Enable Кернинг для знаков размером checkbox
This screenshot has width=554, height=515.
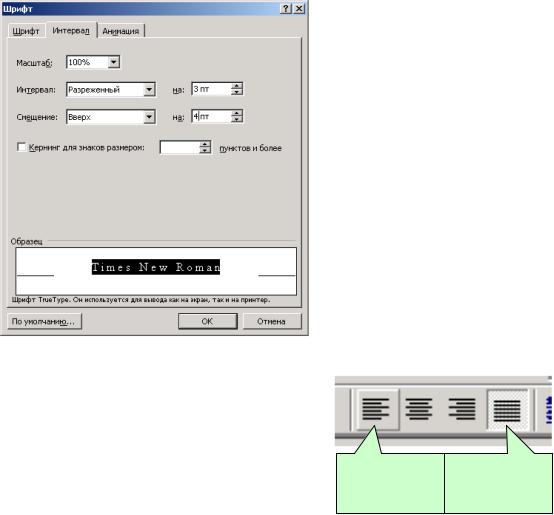tap(22, 147)
